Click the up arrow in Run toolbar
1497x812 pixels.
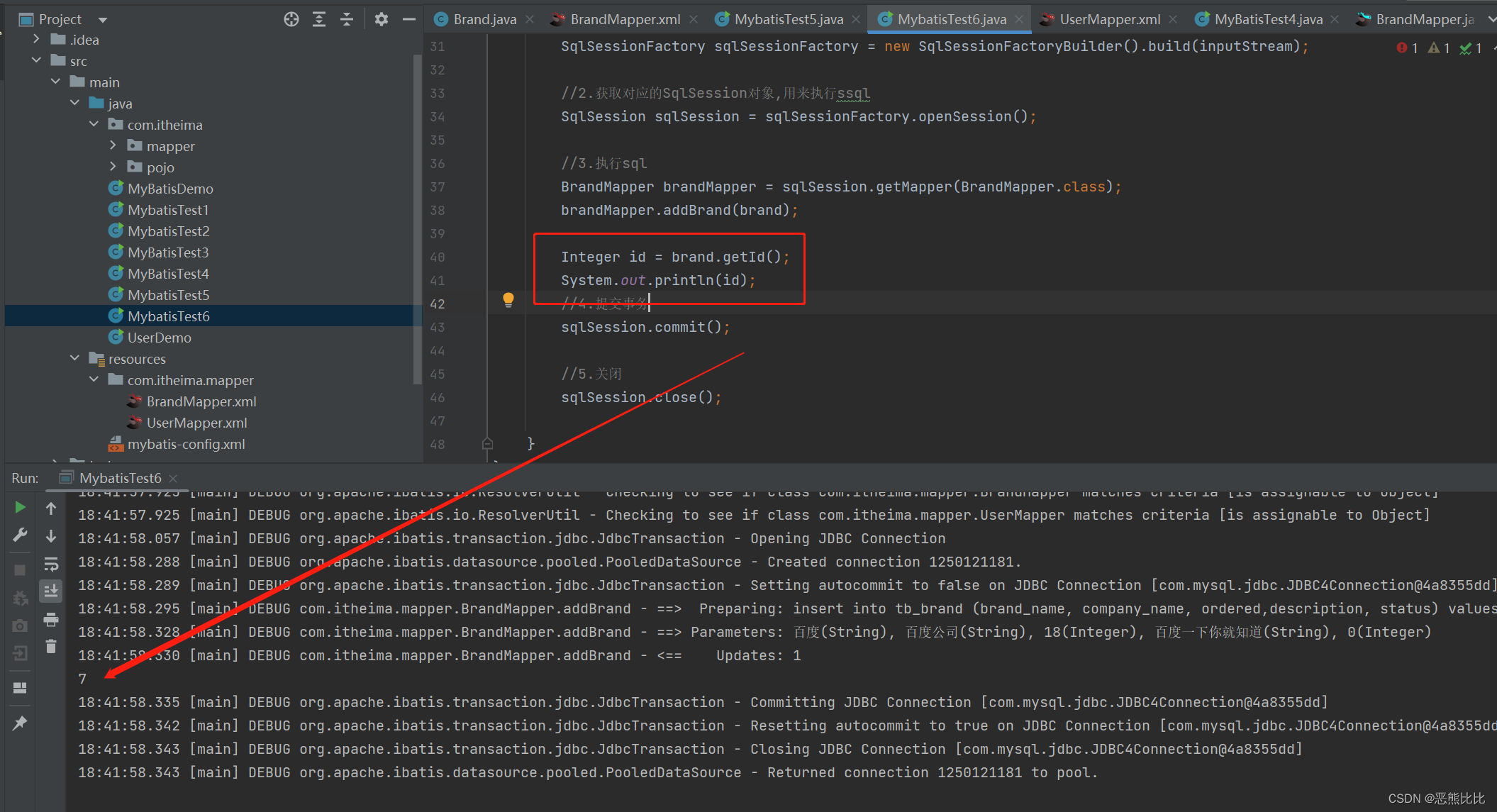[x=51, y=508]
